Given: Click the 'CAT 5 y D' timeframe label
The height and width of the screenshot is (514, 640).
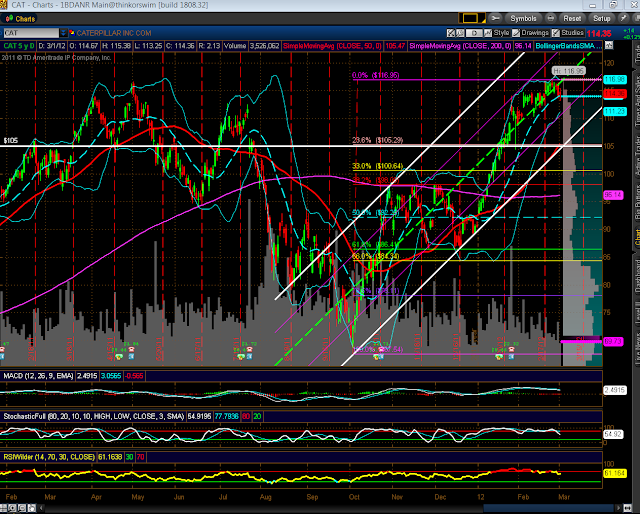Looking at the screenshot, I should (19, 46).
